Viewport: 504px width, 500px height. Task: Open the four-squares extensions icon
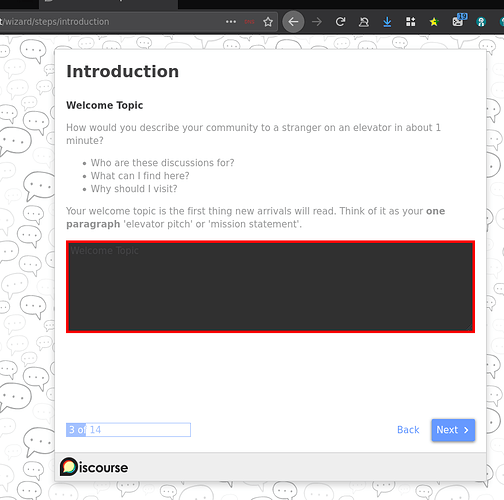tap(411, 22)
